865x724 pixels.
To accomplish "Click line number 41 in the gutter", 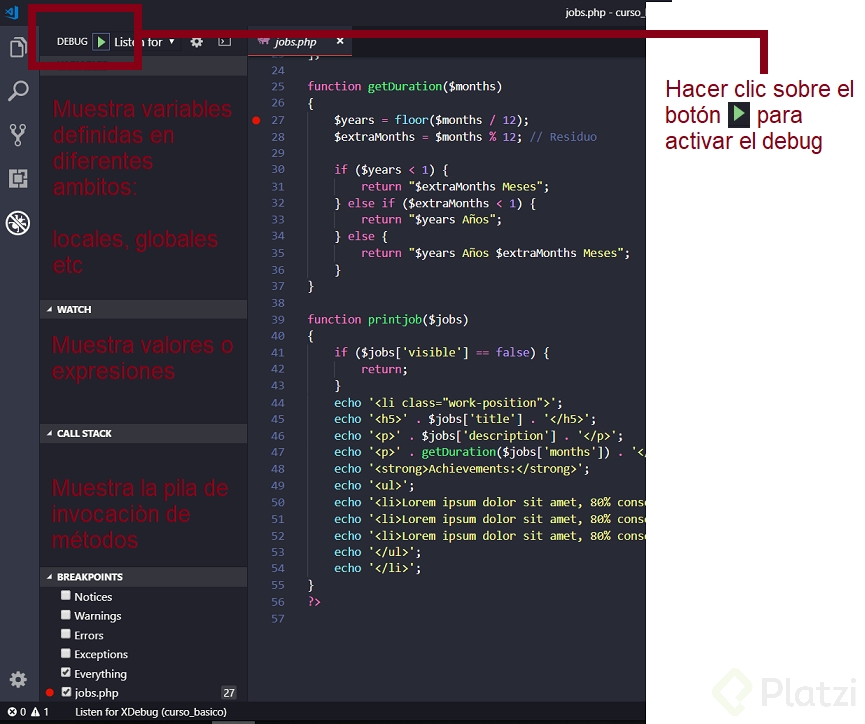I will 277,353.
